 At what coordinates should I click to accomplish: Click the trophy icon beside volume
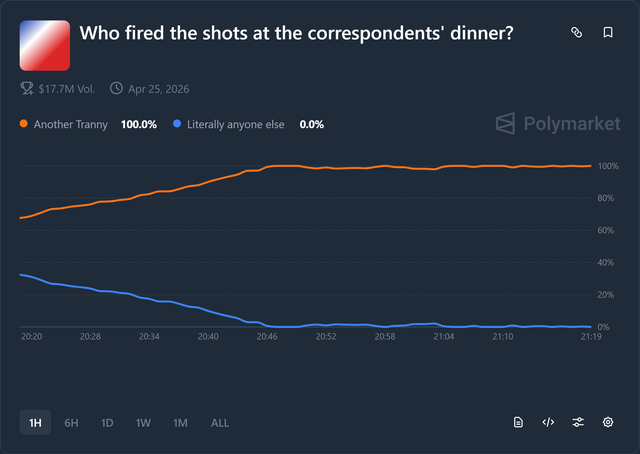[27, 88]
